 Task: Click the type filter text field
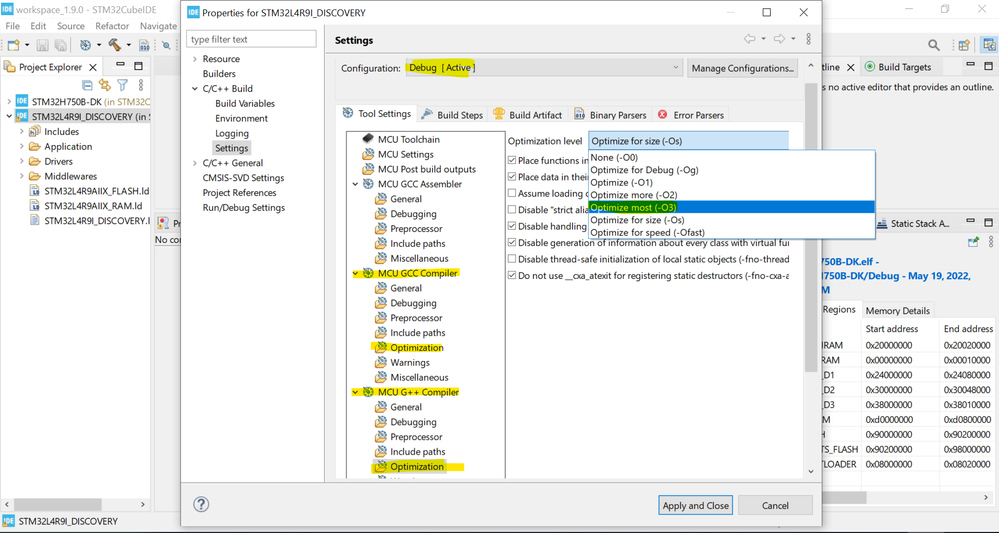[251, 39]
